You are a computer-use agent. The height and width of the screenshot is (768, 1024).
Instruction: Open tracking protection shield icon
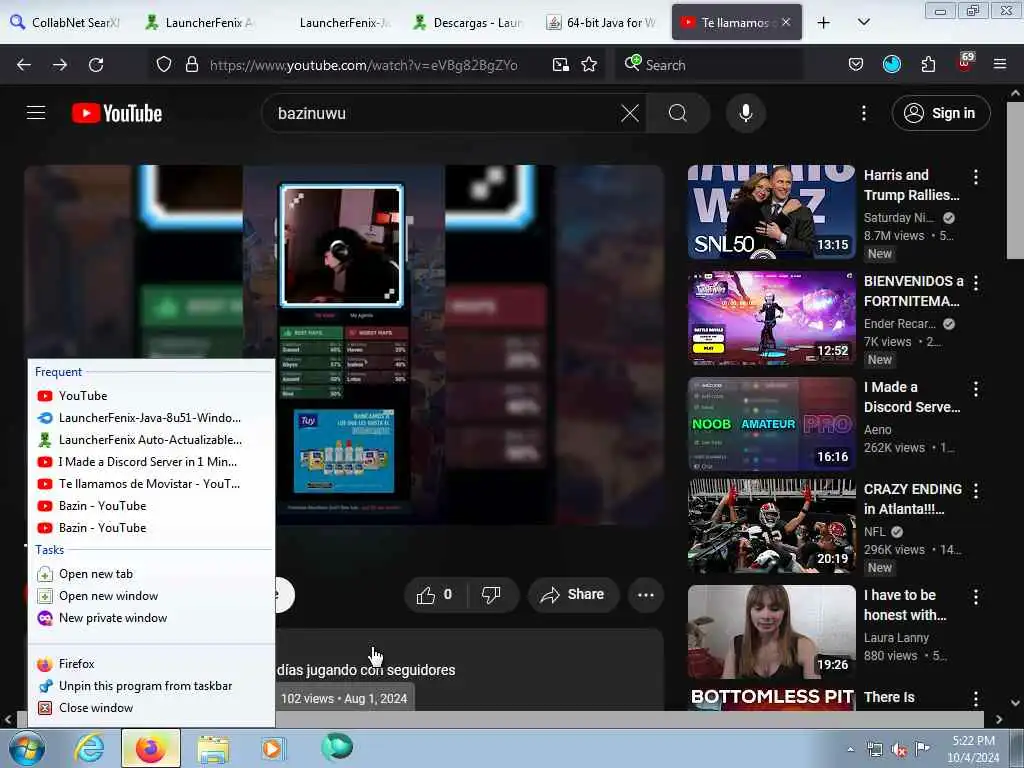point(164,65)
